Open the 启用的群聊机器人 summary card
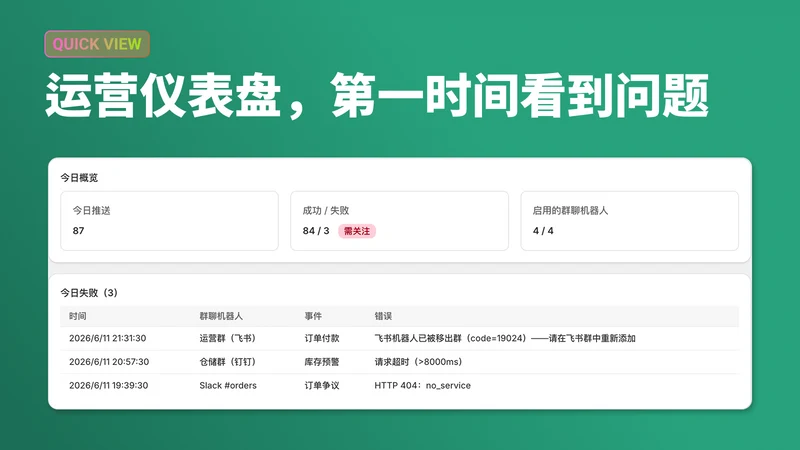800x450 pixels. [630, 221]
